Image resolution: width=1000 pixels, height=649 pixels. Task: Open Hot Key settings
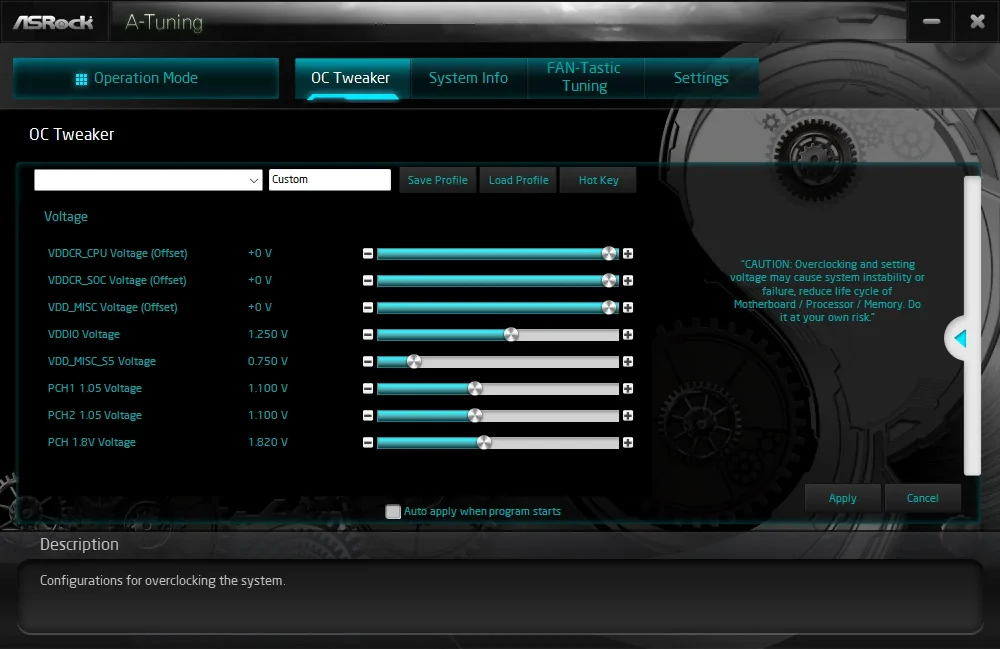coord(598,180)
